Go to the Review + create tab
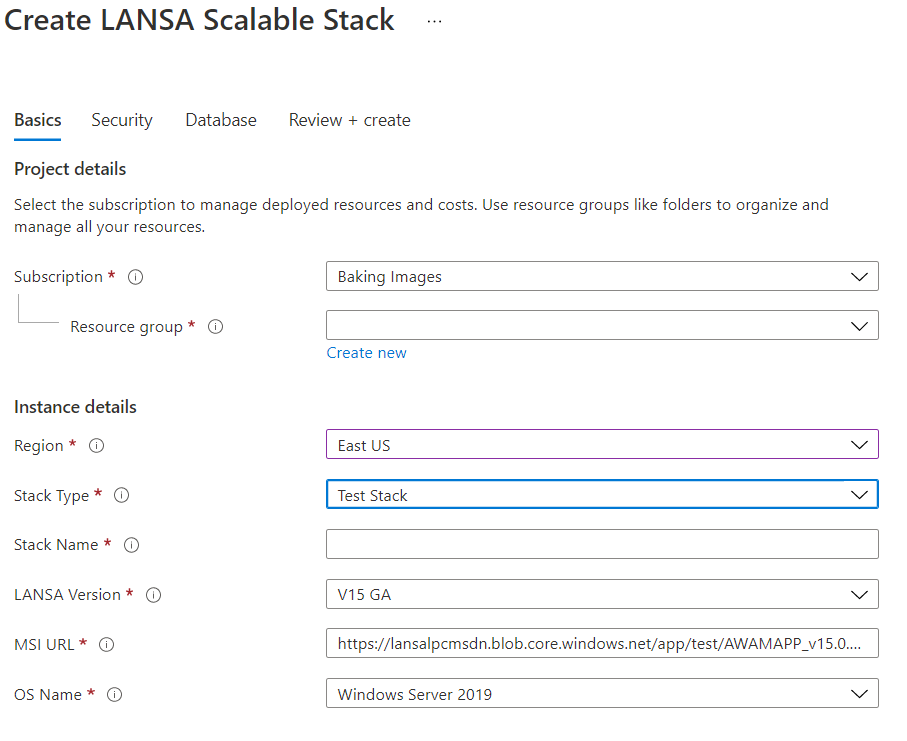Viewport: 907px width, 741px height. (350, 120)
